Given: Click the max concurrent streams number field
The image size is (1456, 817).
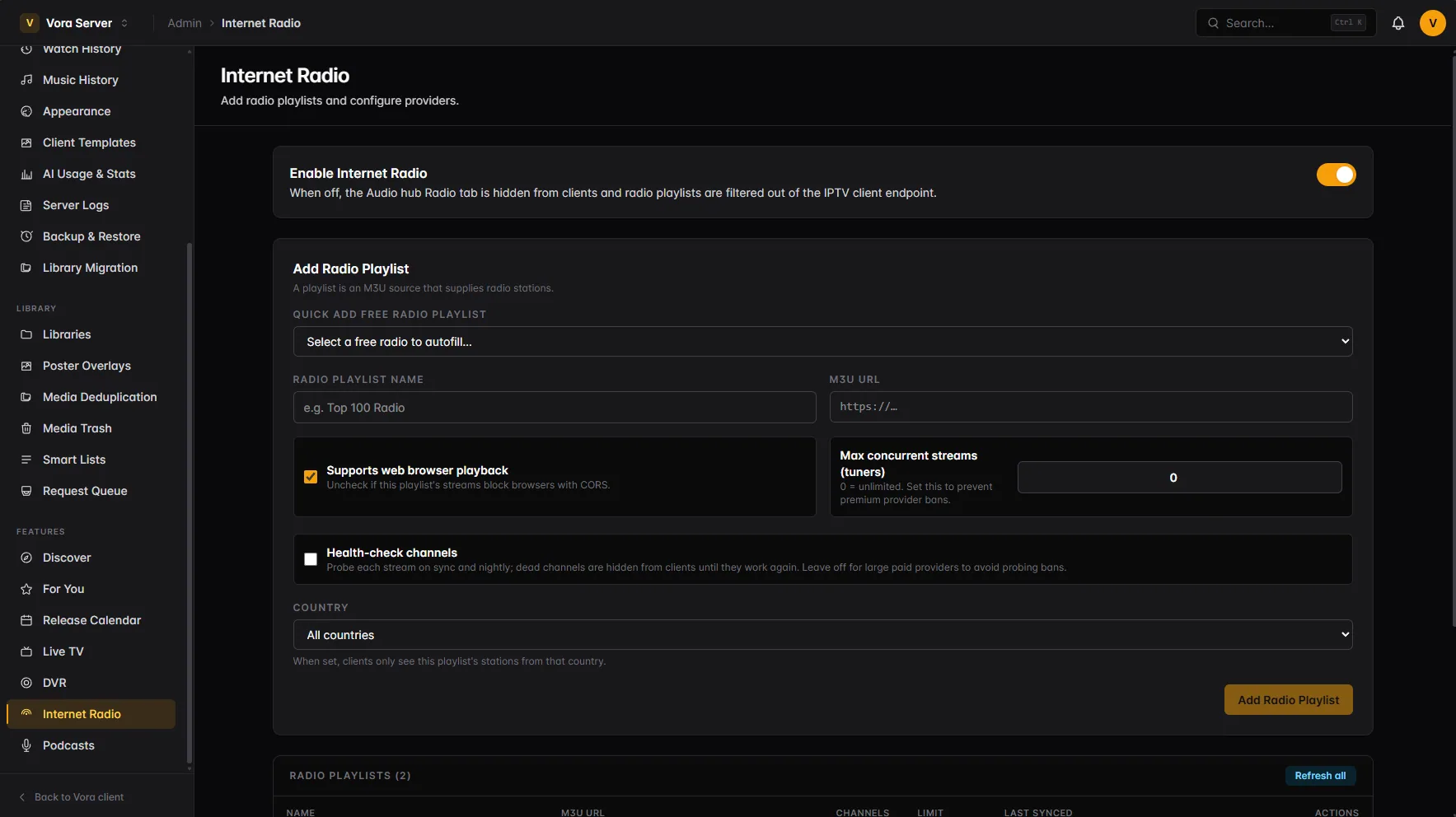Looking at the screenshot, I should [1179, 478].
